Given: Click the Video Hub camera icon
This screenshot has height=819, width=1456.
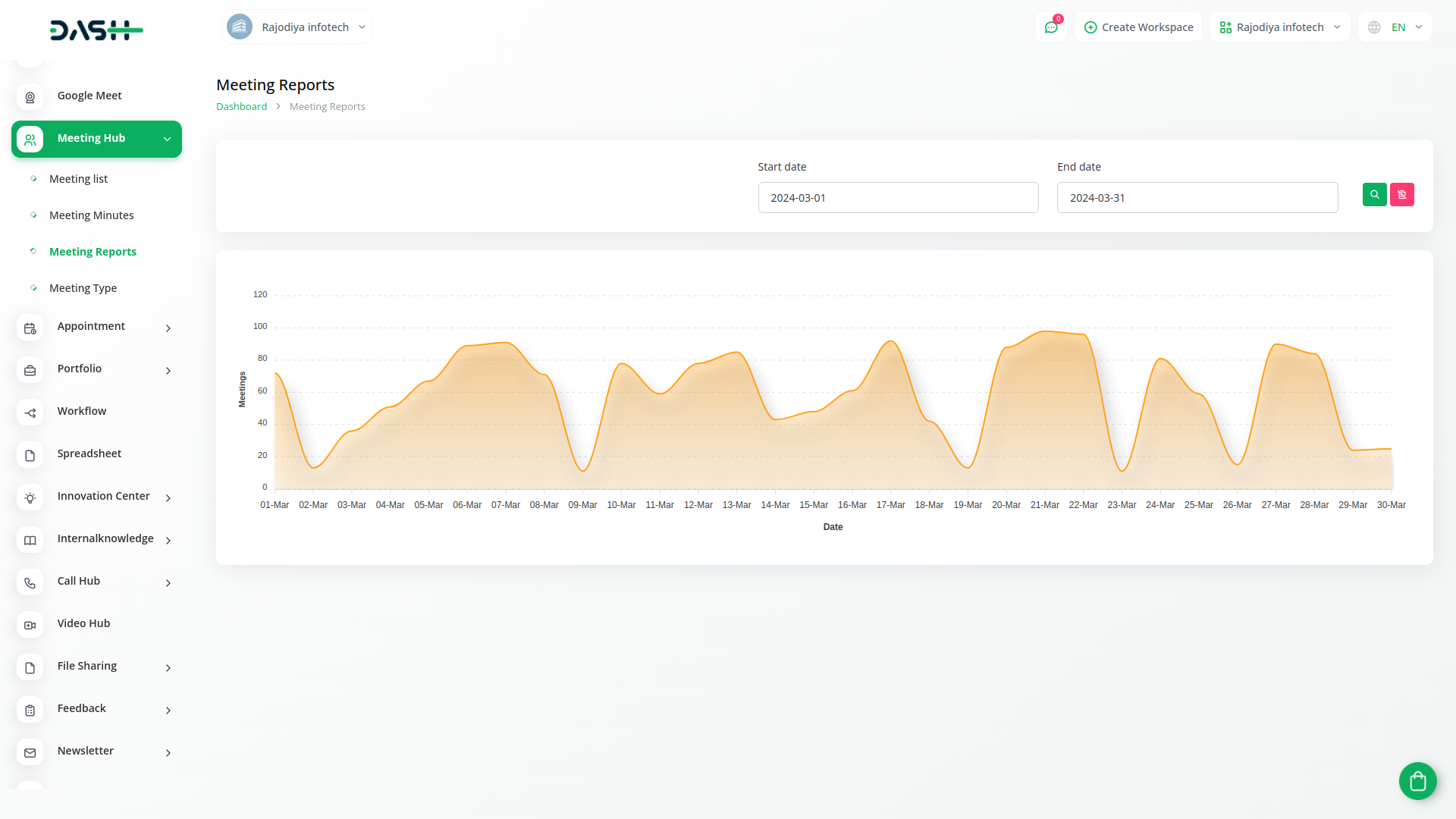Looking at the screenshot, I should coord(30,625).
